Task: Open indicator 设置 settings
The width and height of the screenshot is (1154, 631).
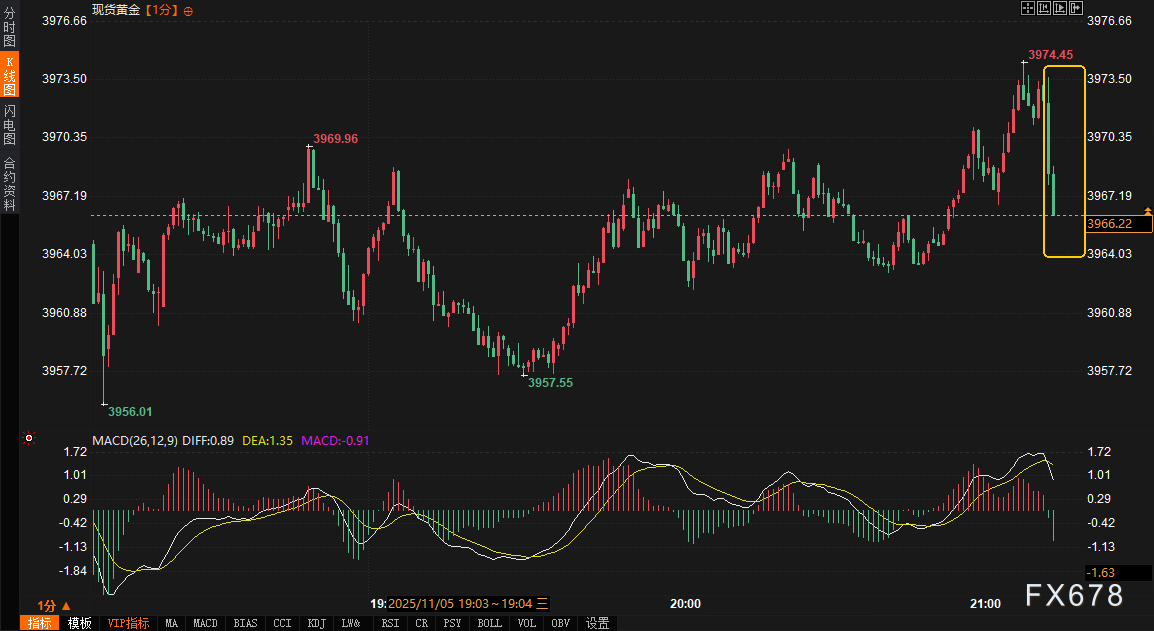Action: 597,623
